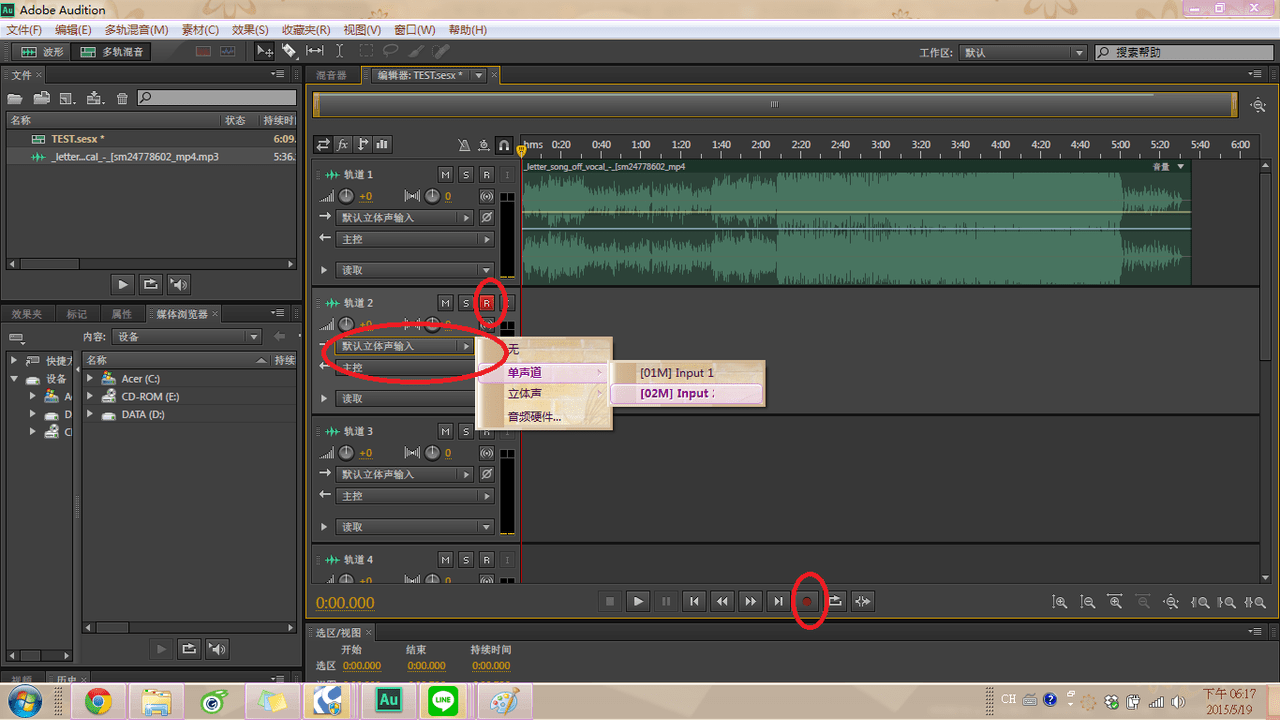
Task: Open Google Chrome from the taskbar
Action: click(x=98, y=702)
